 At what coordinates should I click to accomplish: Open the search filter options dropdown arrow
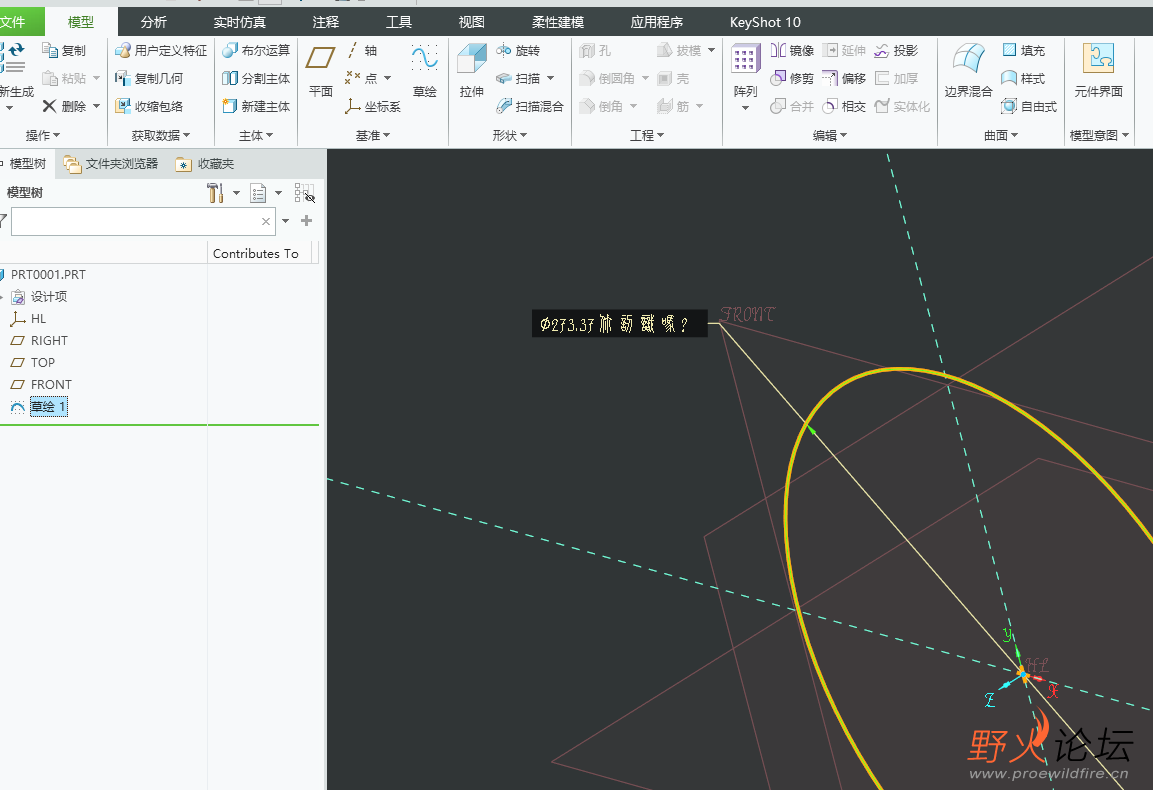pos(285,221)
